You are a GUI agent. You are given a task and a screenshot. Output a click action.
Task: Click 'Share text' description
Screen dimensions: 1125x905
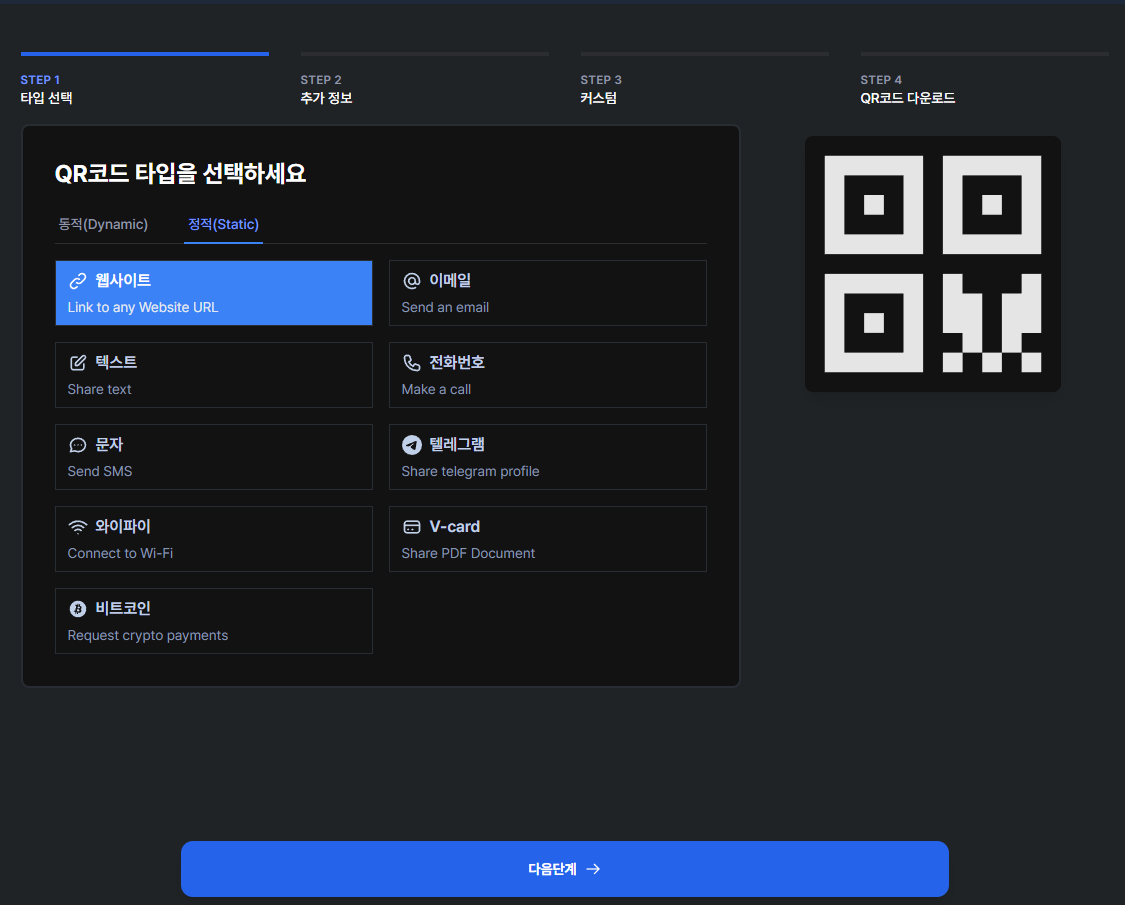[100, 390]
